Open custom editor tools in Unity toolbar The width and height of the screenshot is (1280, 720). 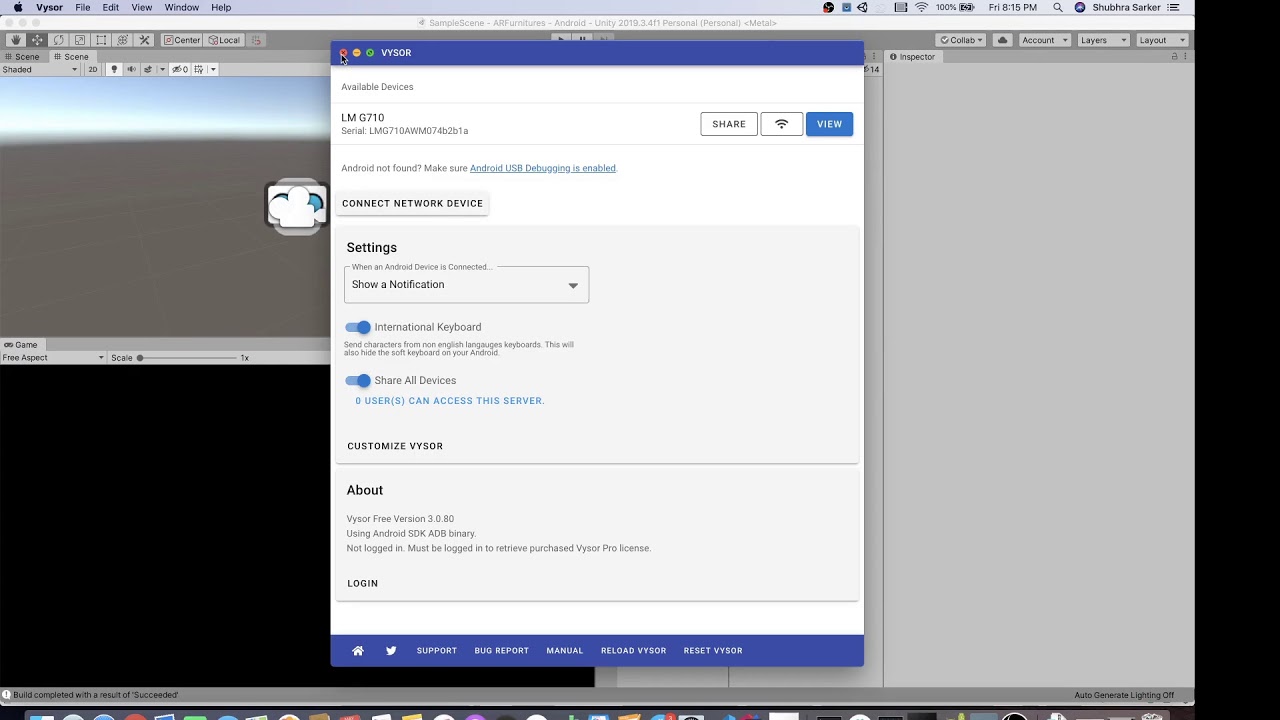144,40
